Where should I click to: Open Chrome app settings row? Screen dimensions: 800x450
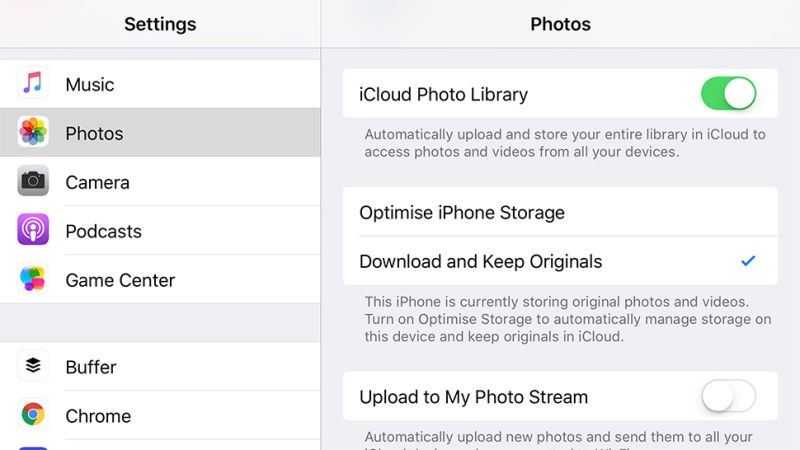[x=98, y=416]
